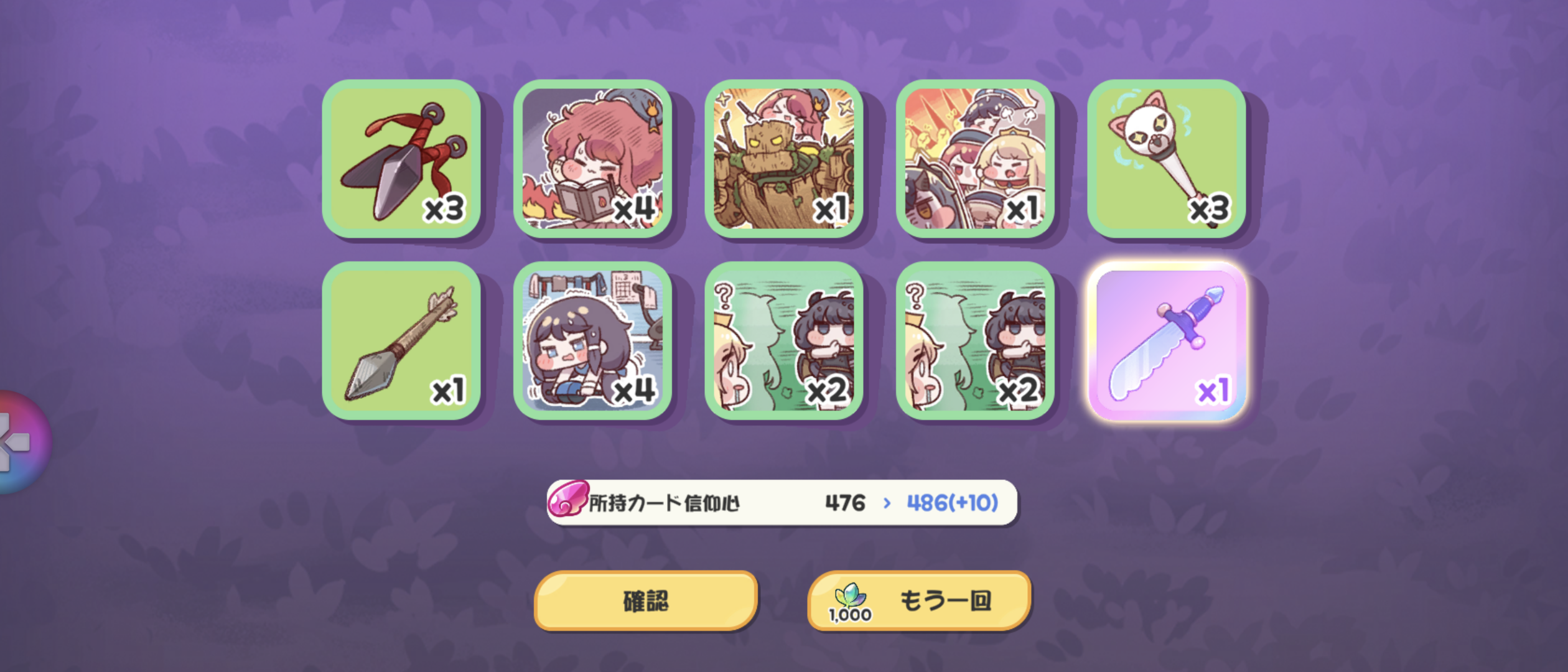Tap the 所持カード信仰心 info bar

point(782,502)
